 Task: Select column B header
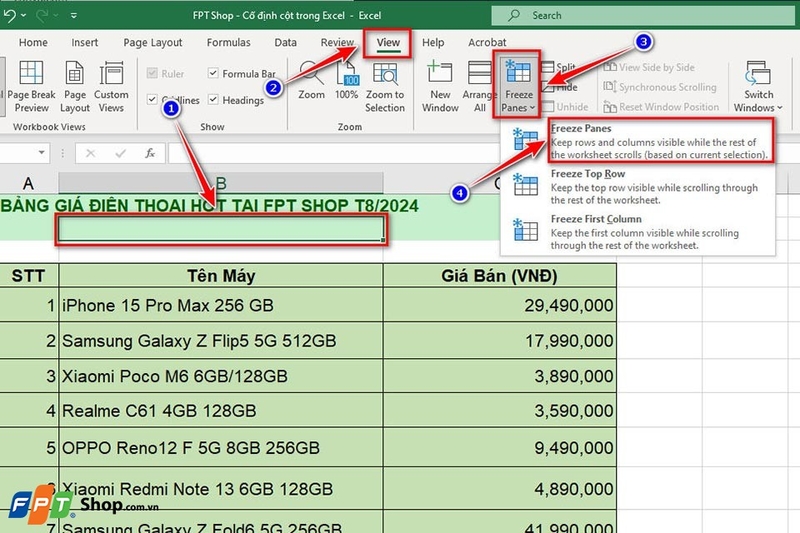(x=221, y=183)
